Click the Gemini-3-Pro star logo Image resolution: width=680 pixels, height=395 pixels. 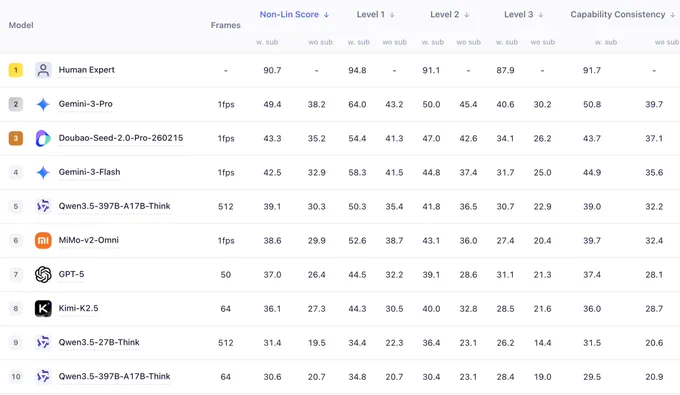(43, 104)
